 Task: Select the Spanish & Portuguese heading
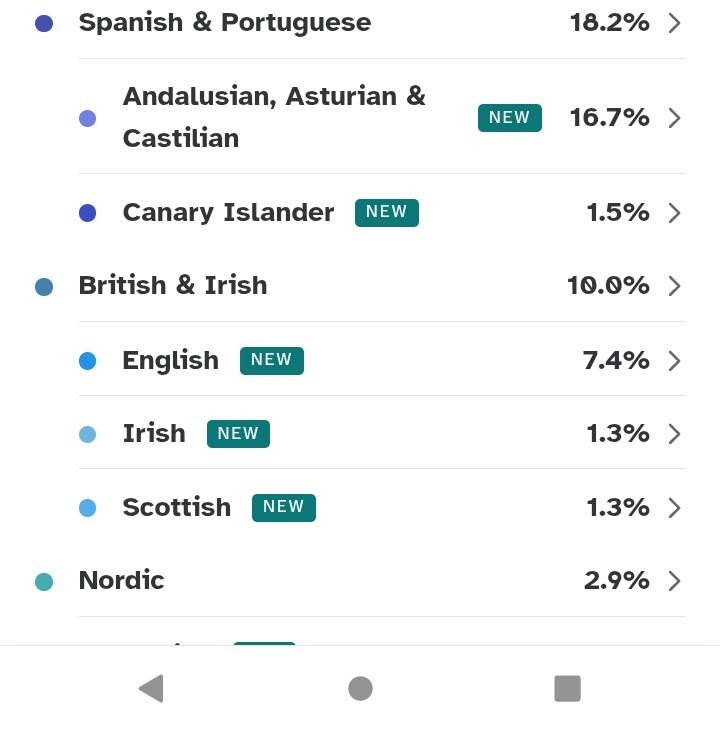pos(224,23)
